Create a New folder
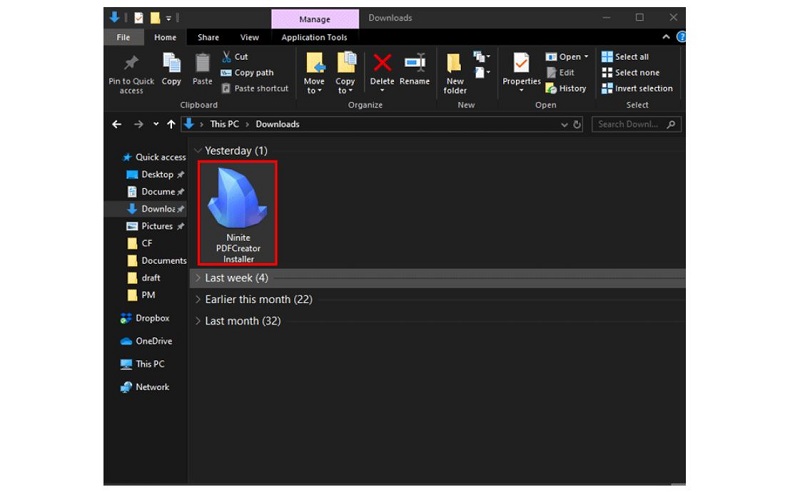 pos(454,73)
